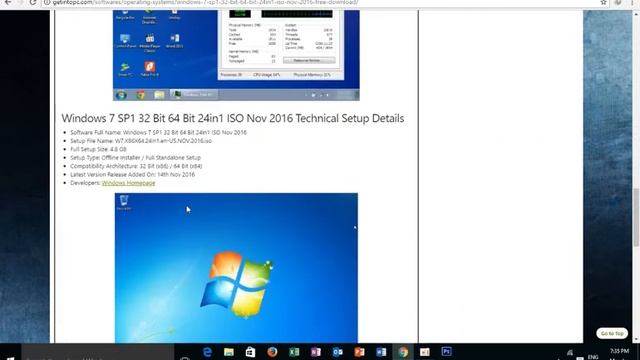This screenshot has width=640, height=360.
Task: Select the Compatibility Architecture line
Action: pos(136,166)
